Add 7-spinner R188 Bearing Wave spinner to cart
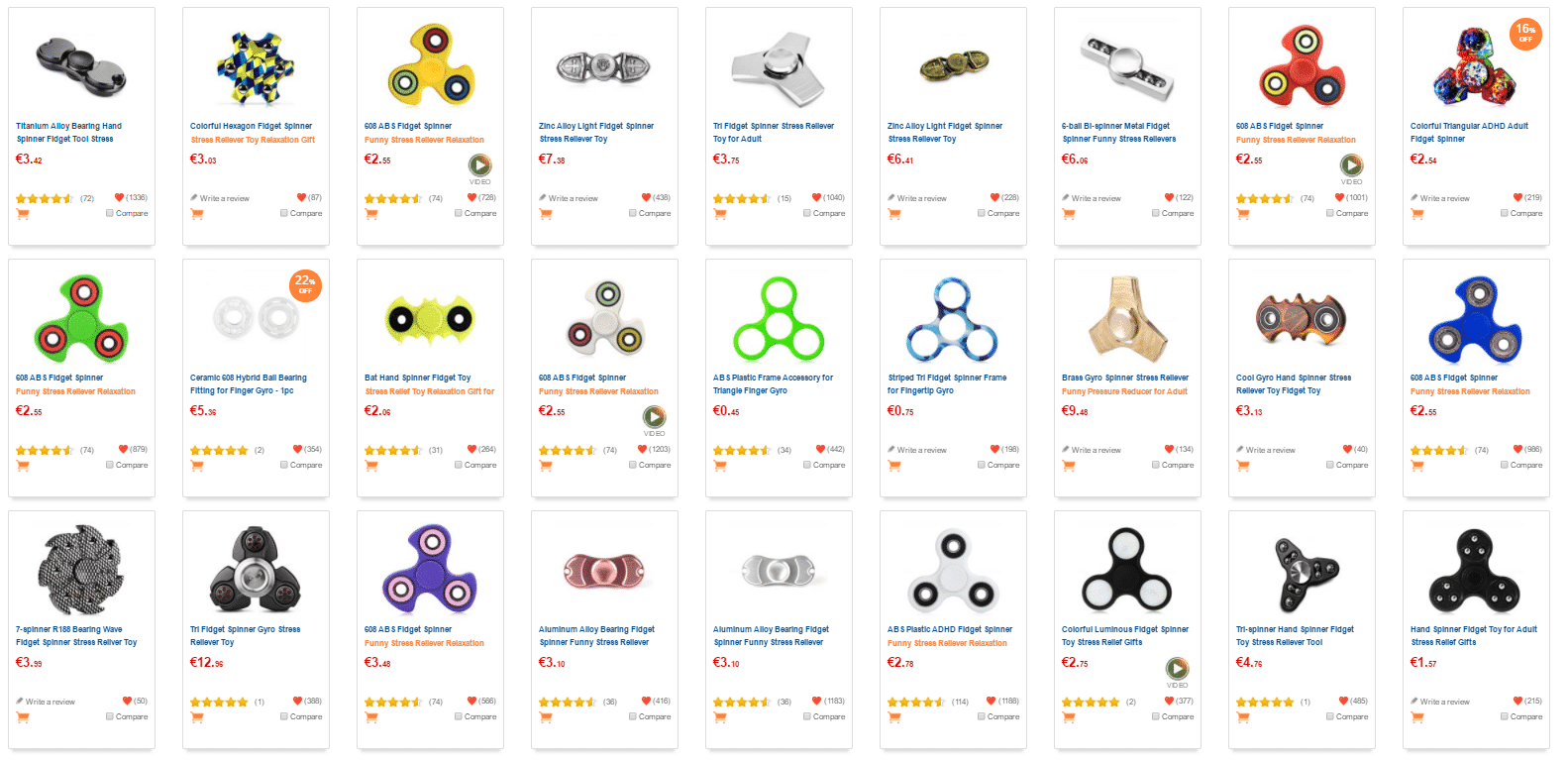This screenshot has height=760, width=1568. (x=23, y=717)
